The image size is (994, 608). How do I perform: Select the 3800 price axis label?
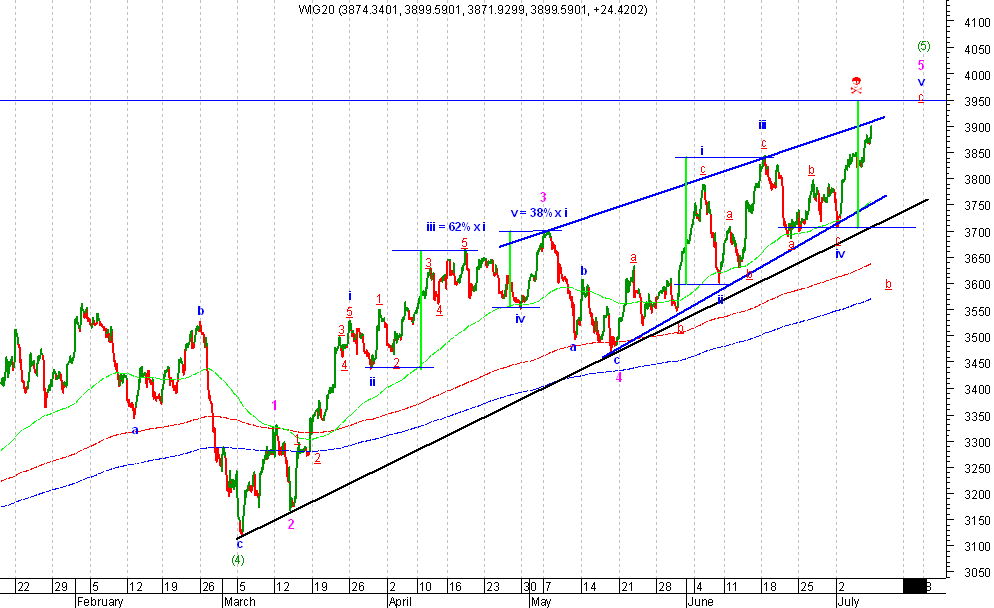[976, 180]
